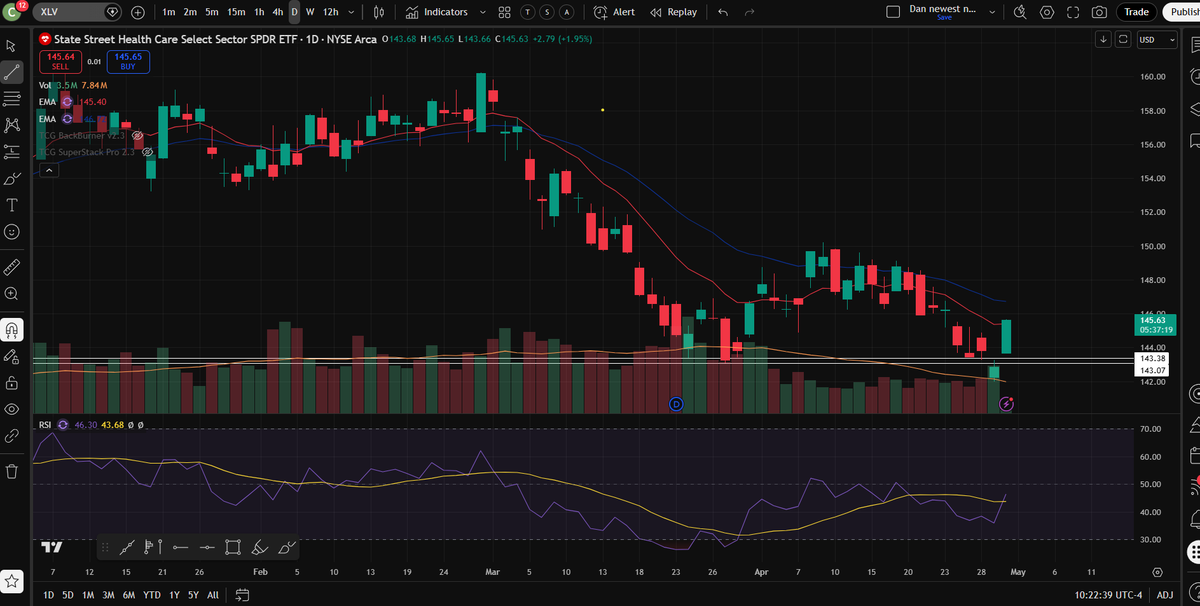This screenshot has width=1200, height=606.
Task: Open the forecasting and measurement tools
Action: click(12, 152)
